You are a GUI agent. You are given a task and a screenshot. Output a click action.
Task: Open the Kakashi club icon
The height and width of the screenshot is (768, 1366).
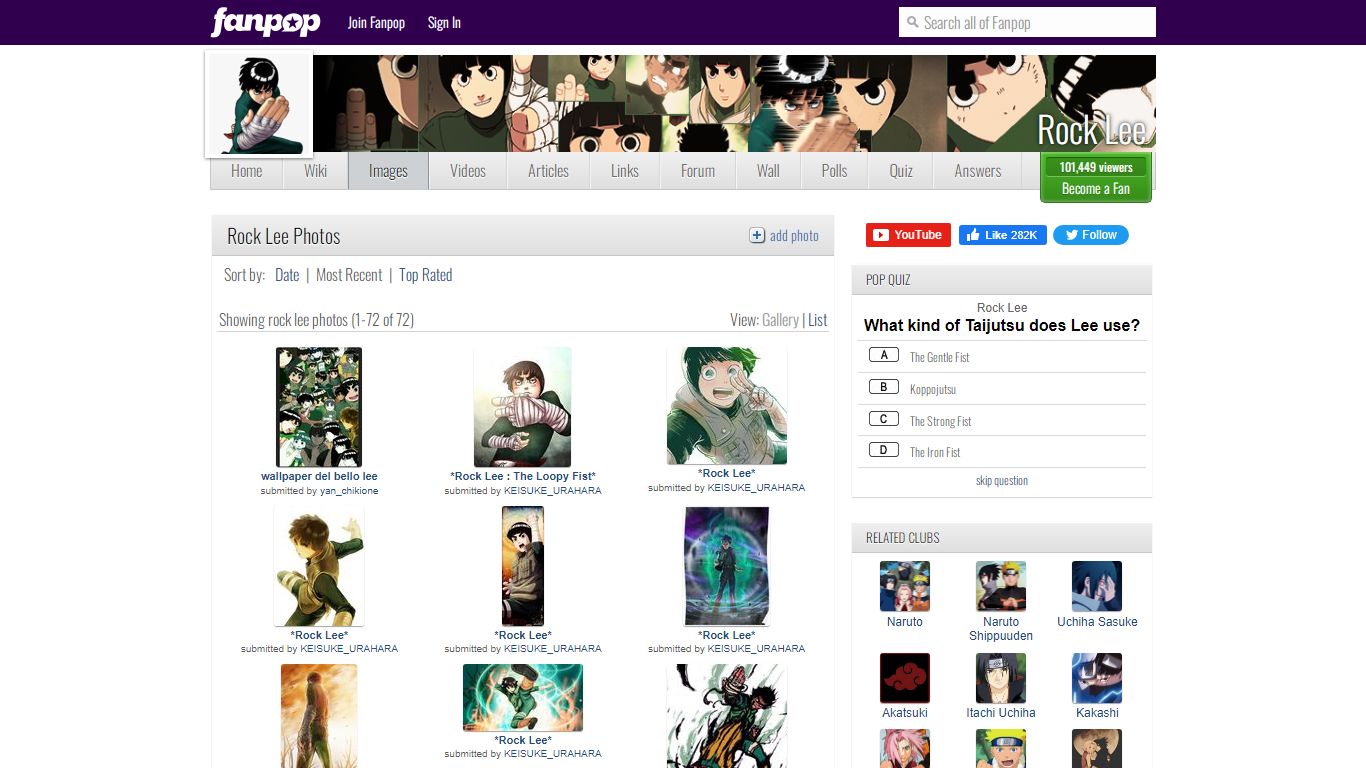click(1097, 678)
